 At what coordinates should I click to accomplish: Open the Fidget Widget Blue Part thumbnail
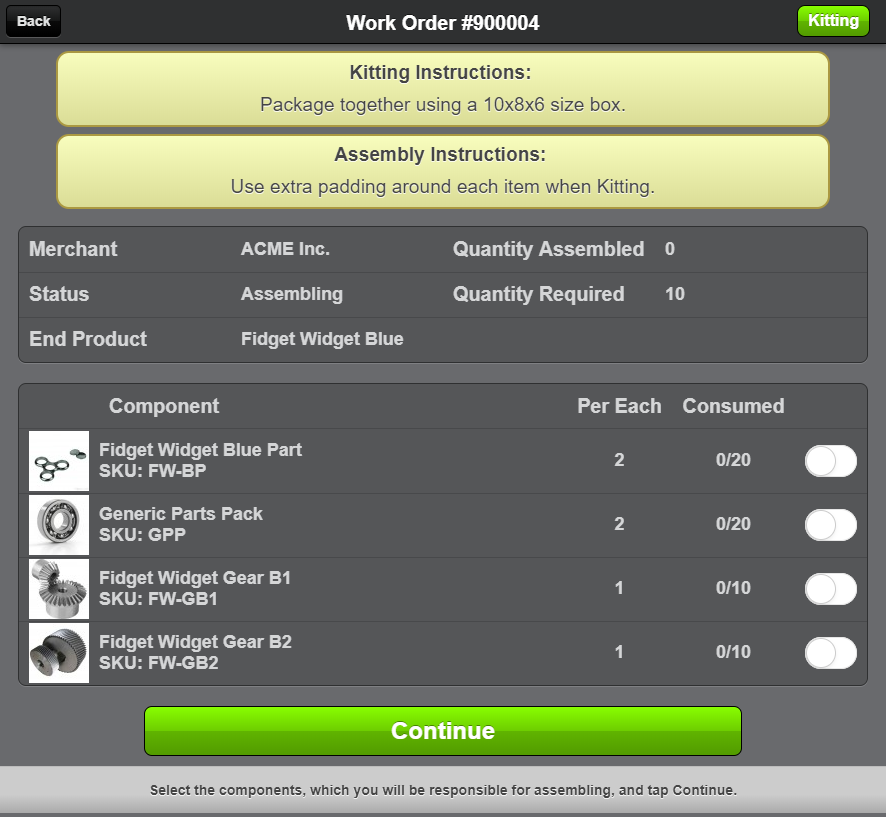(59, 461)
